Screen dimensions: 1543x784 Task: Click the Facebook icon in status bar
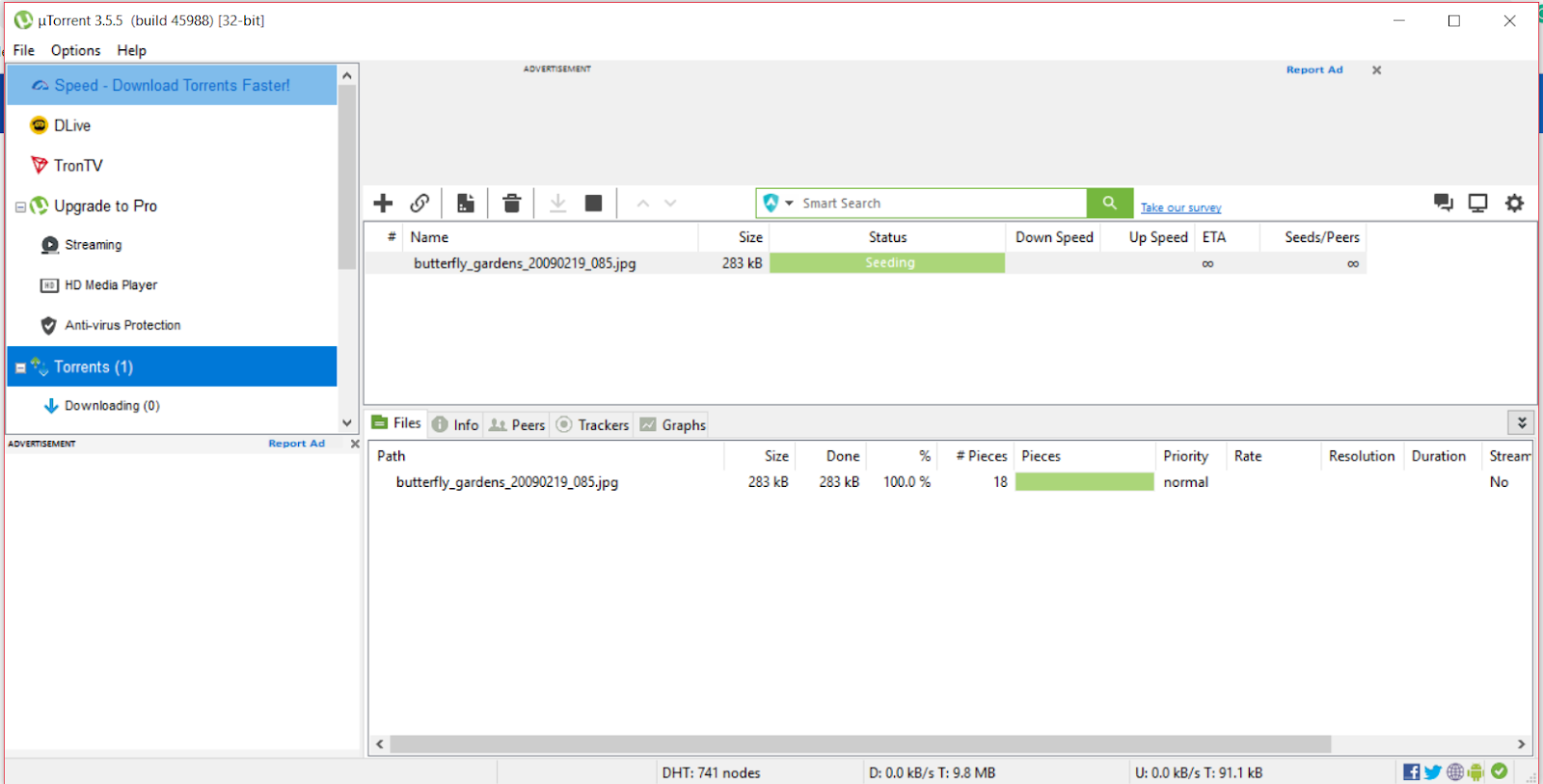[1412, 771]
